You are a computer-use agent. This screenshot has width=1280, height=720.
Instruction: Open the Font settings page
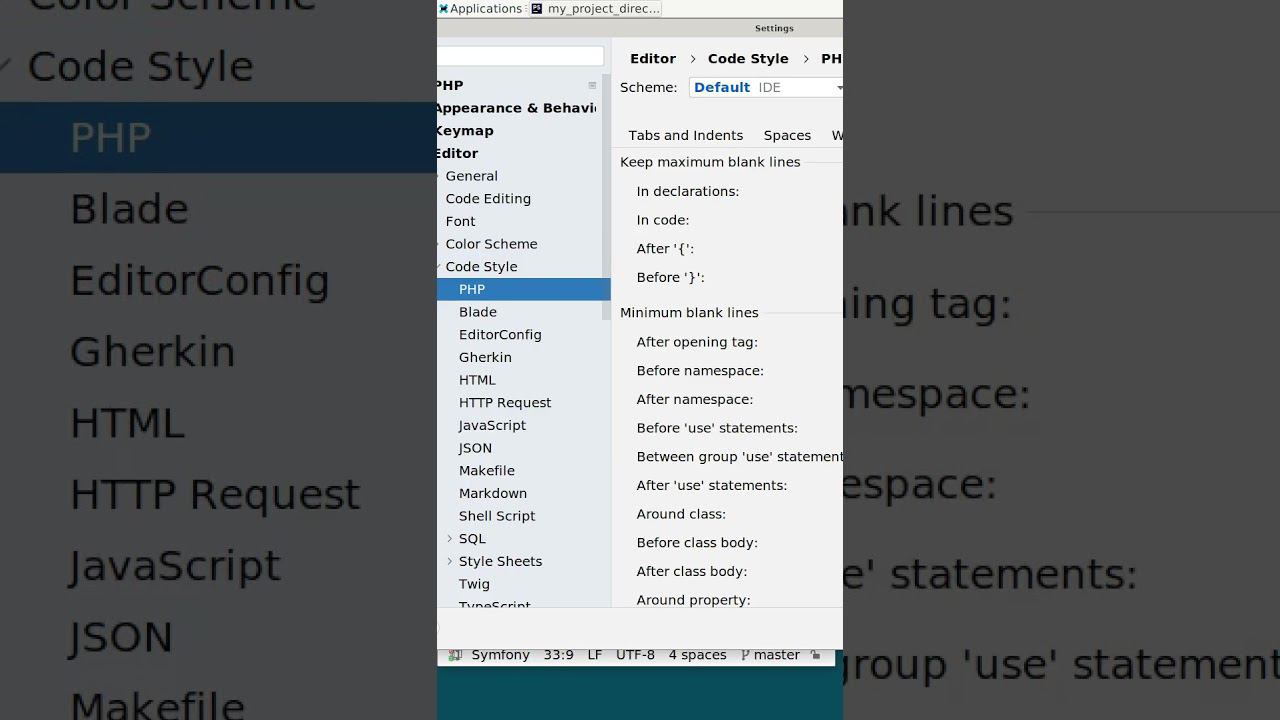click(x=460, y=221)
